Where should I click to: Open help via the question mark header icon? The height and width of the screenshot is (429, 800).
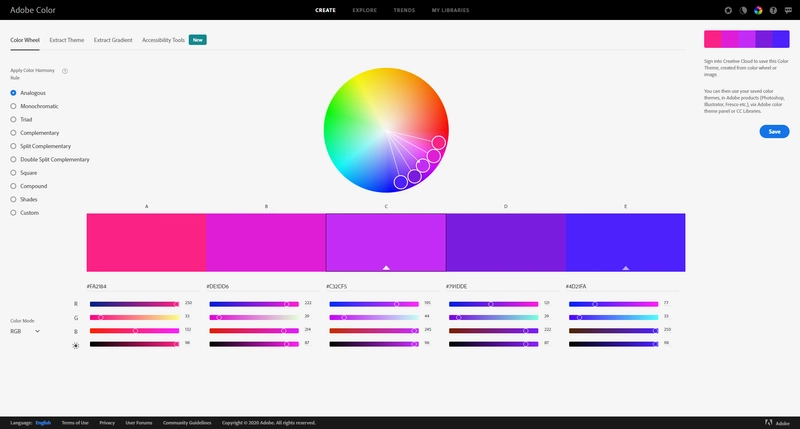(773, 10)
